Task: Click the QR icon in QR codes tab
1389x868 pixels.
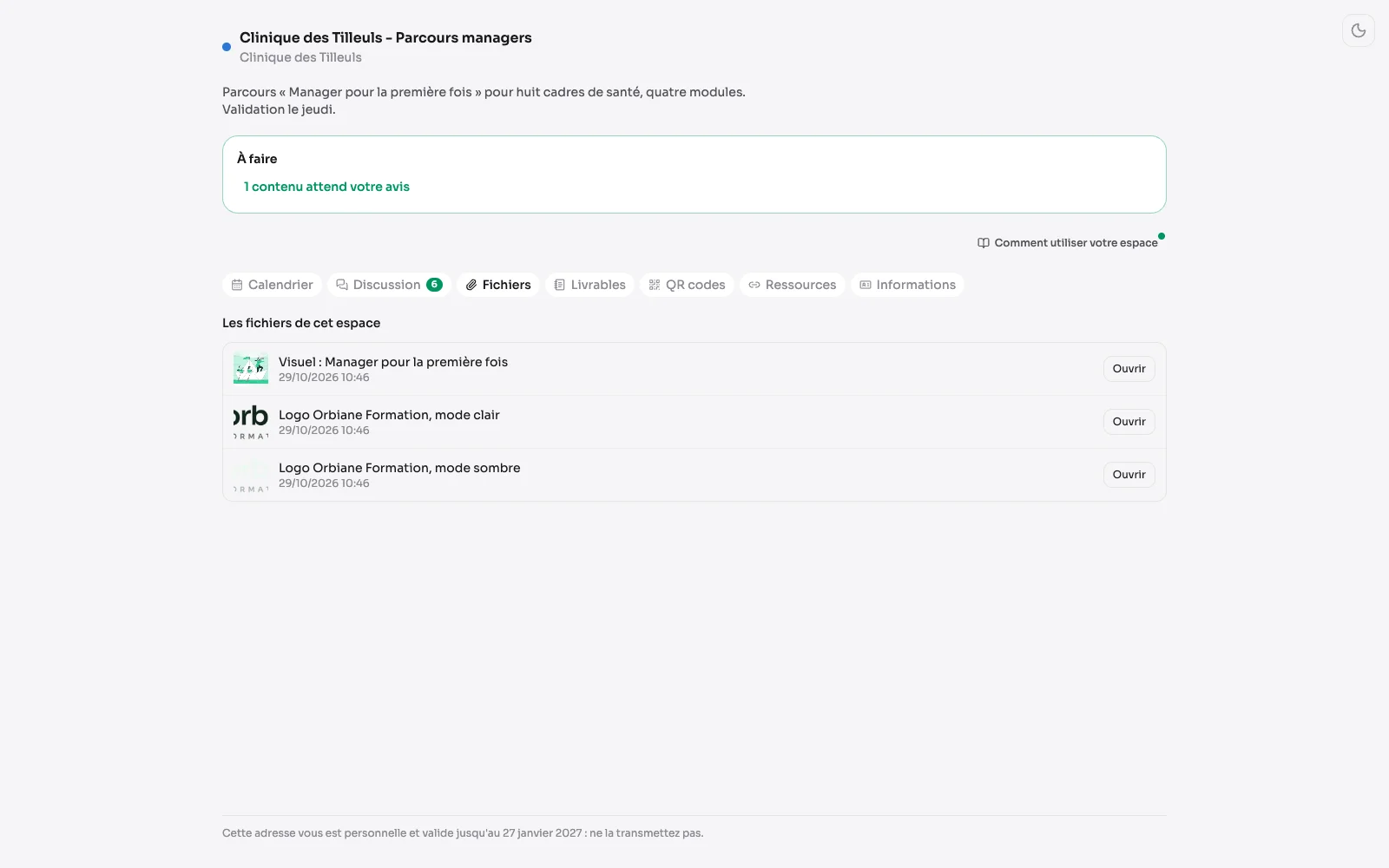Action: tap(655, 285)
